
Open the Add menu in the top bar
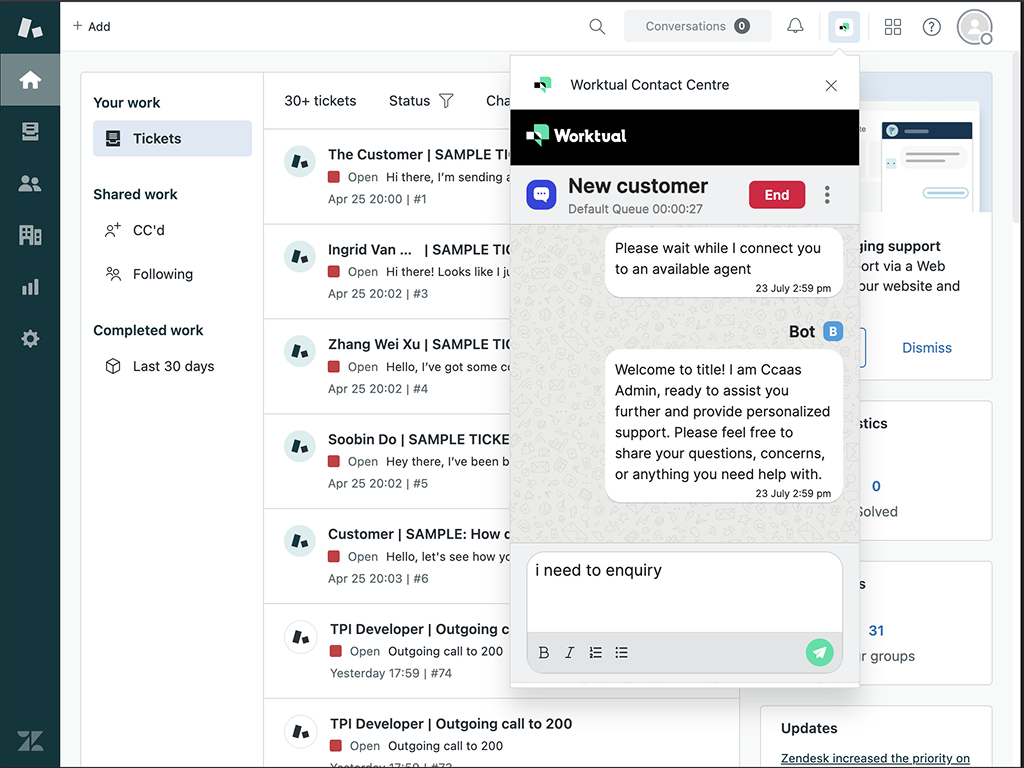[91, 26]
